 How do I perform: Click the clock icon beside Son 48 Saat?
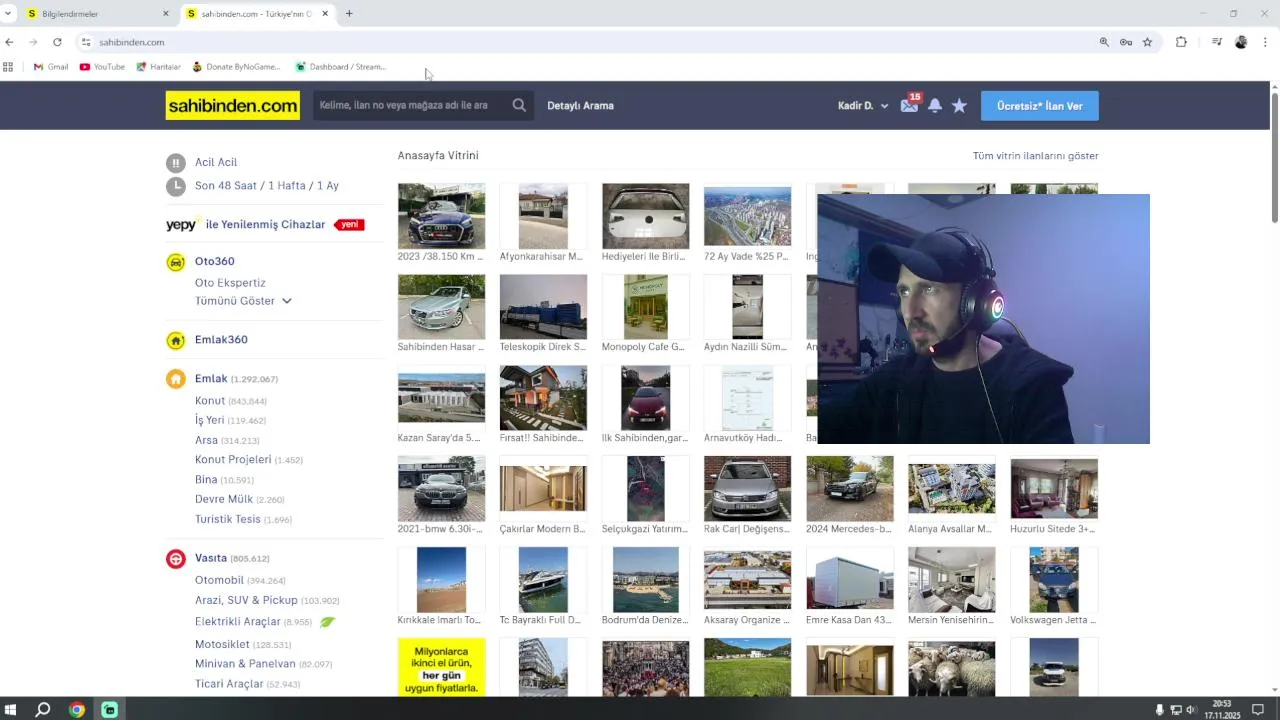[176, 186]
